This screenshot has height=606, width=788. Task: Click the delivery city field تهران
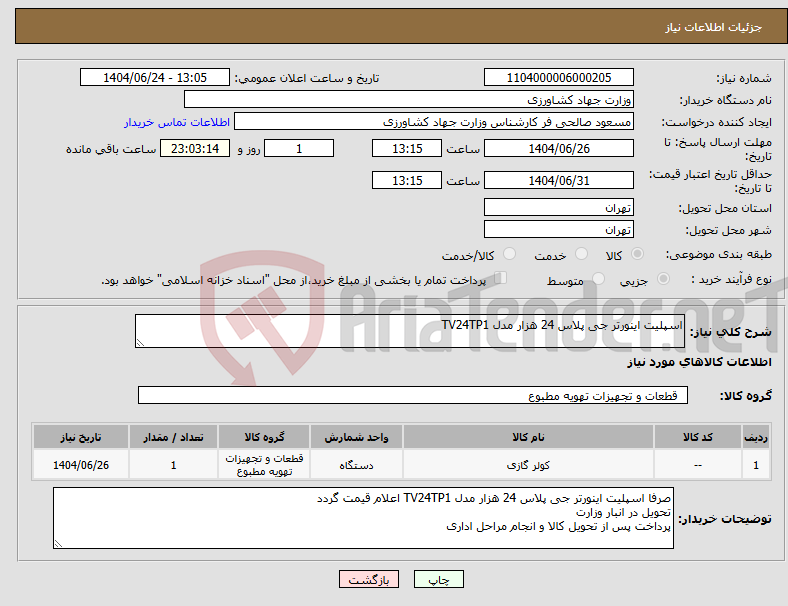pyautogui.click(x=559, y=229)
